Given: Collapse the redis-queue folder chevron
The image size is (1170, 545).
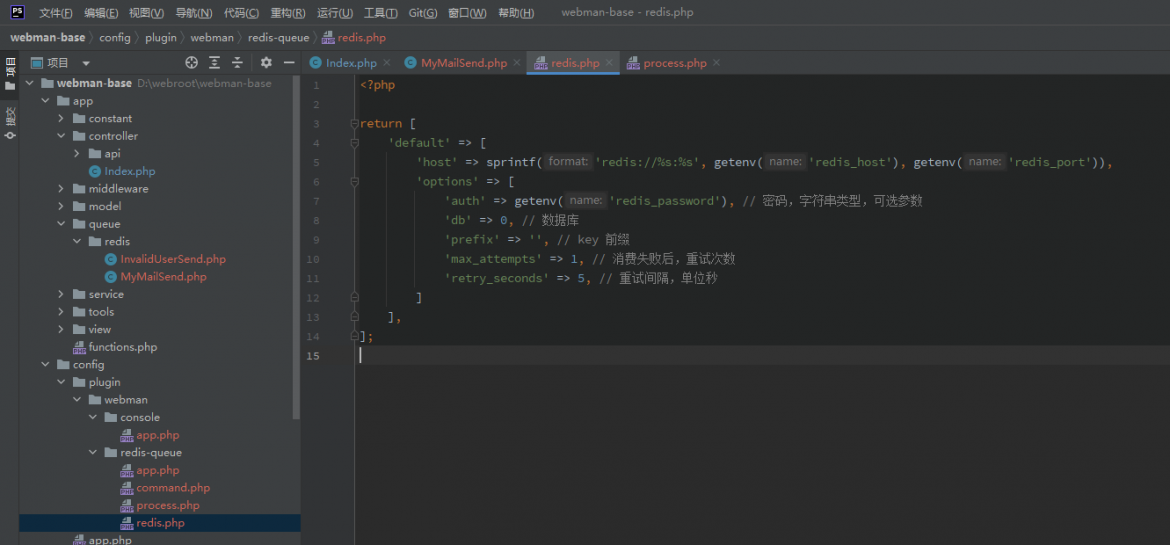Looking at the screenshot, I should point(92,452).
